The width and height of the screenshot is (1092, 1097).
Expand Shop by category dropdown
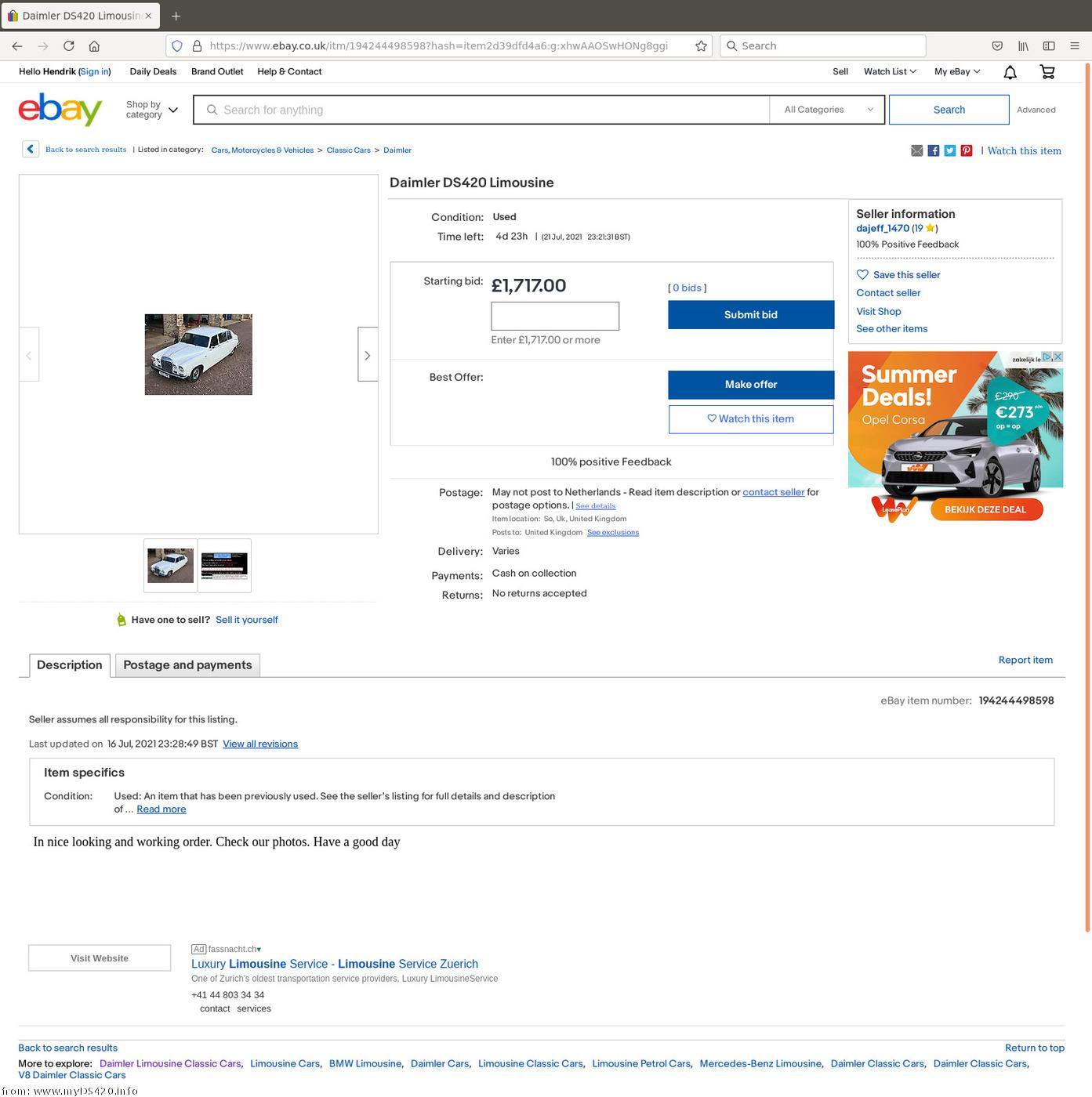coord(152,110)
